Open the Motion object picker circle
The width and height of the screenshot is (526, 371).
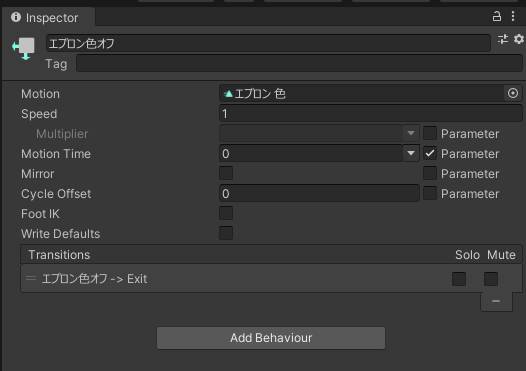pos(513,93)
